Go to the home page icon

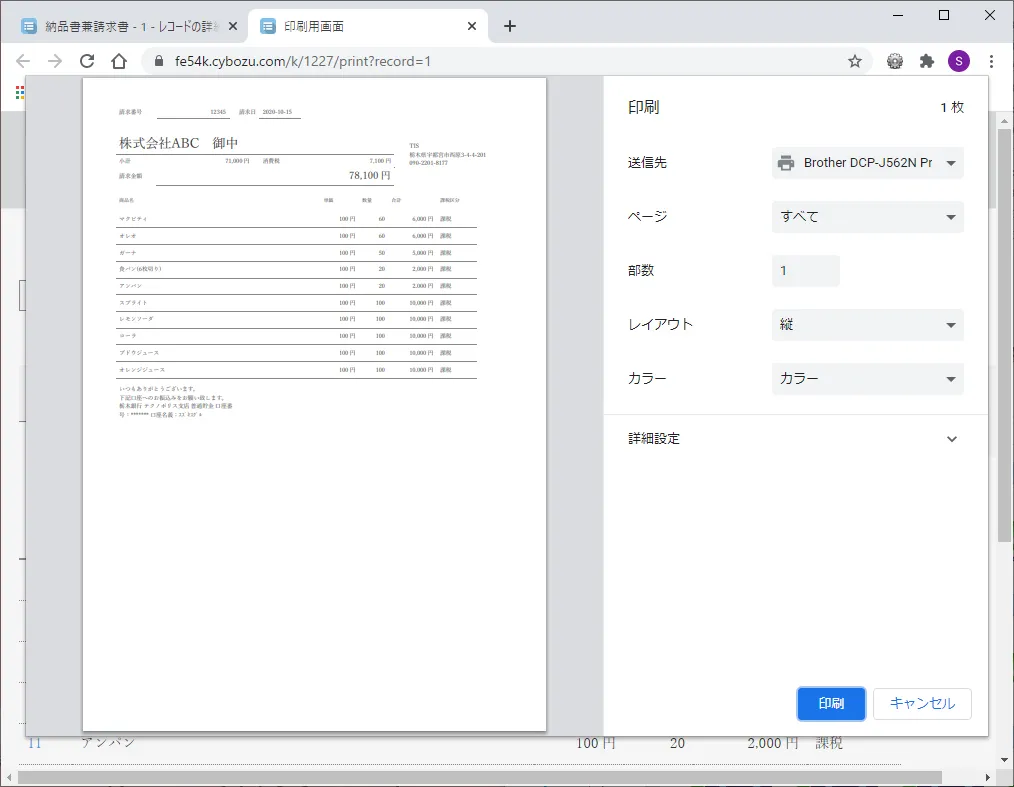pos(119,61)
